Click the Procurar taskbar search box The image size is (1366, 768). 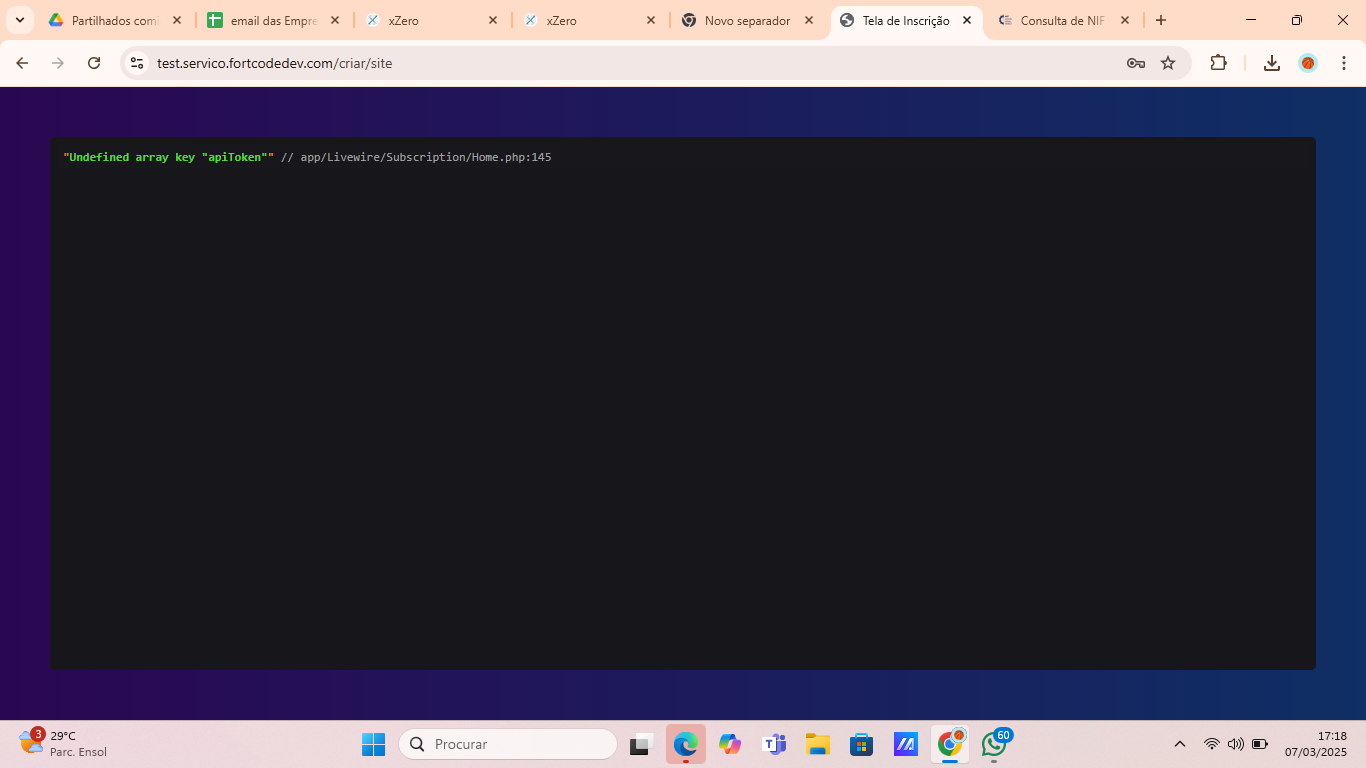[x=508, y=744]
